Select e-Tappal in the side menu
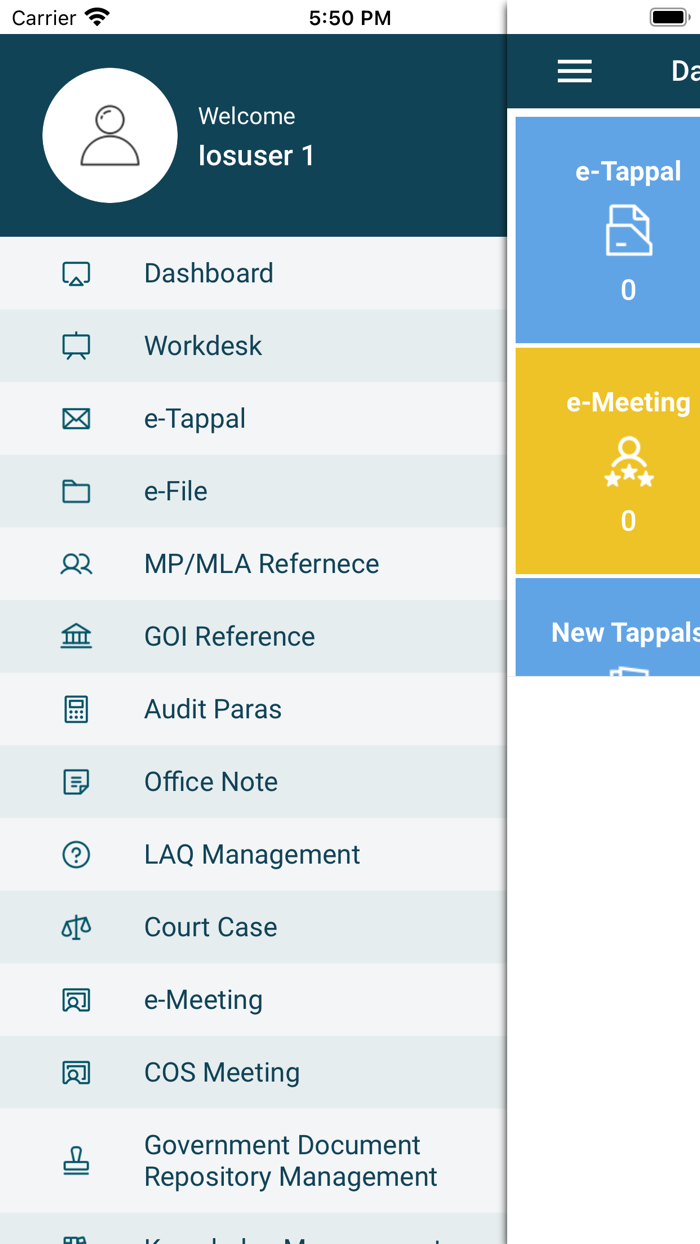 (x=253, y=418)
